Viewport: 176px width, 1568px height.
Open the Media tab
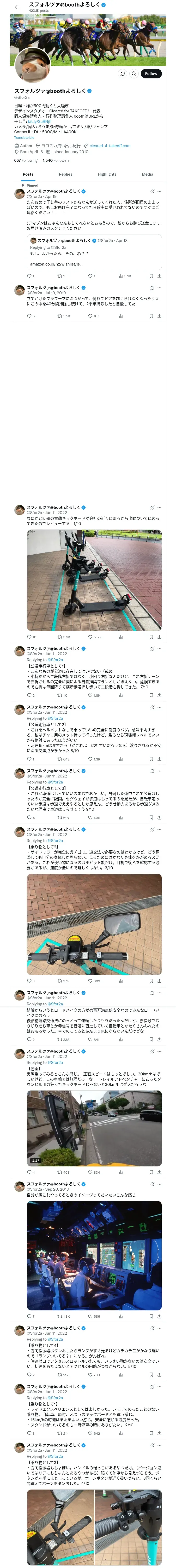[x=148, y=174]
